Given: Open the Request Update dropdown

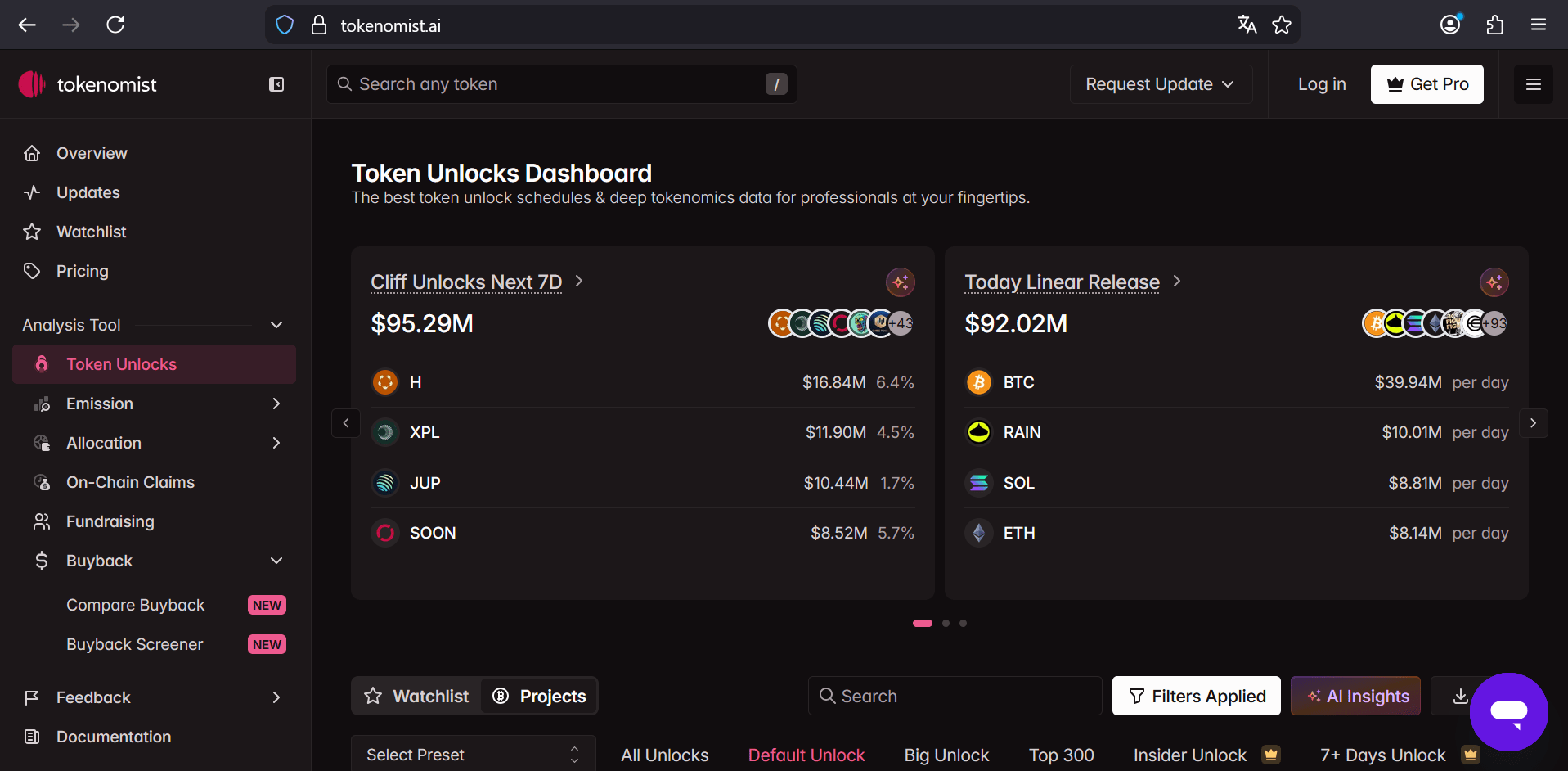Looking at the screenshot, I should point(1161,84).
